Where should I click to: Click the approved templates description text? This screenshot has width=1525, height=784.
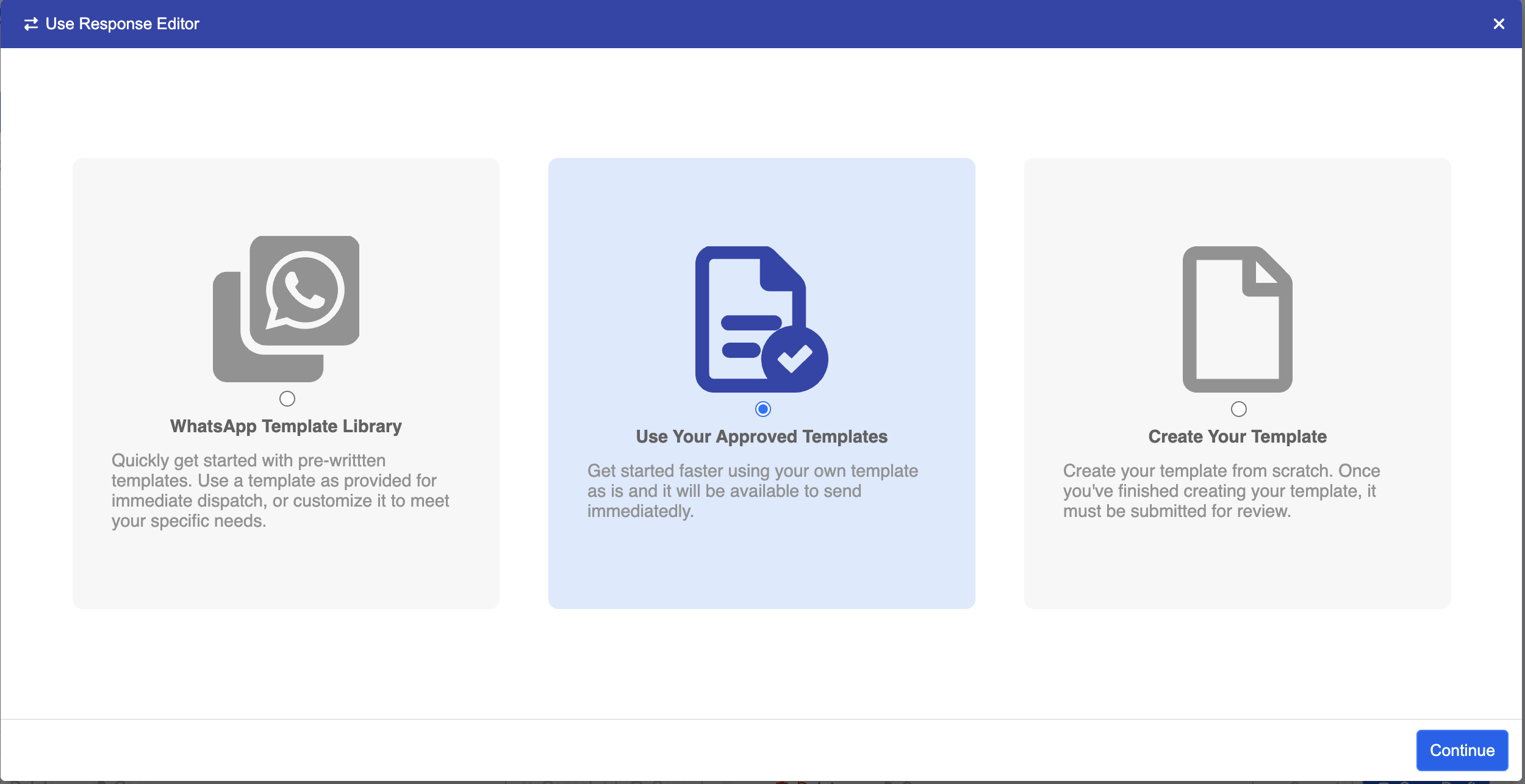click(x=752, y=490)
